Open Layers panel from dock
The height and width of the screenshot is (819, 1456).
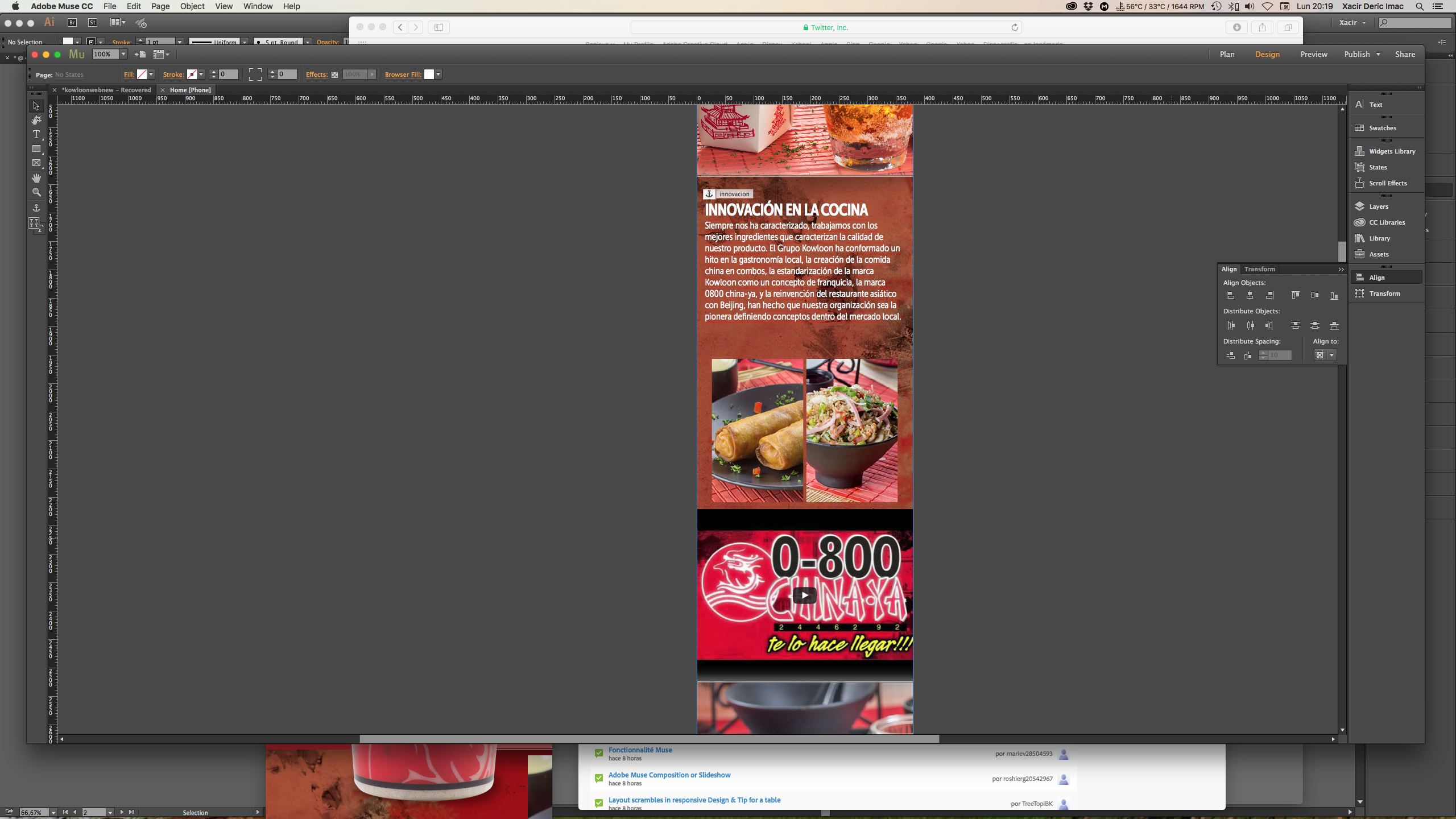(x=1387, y=206)
